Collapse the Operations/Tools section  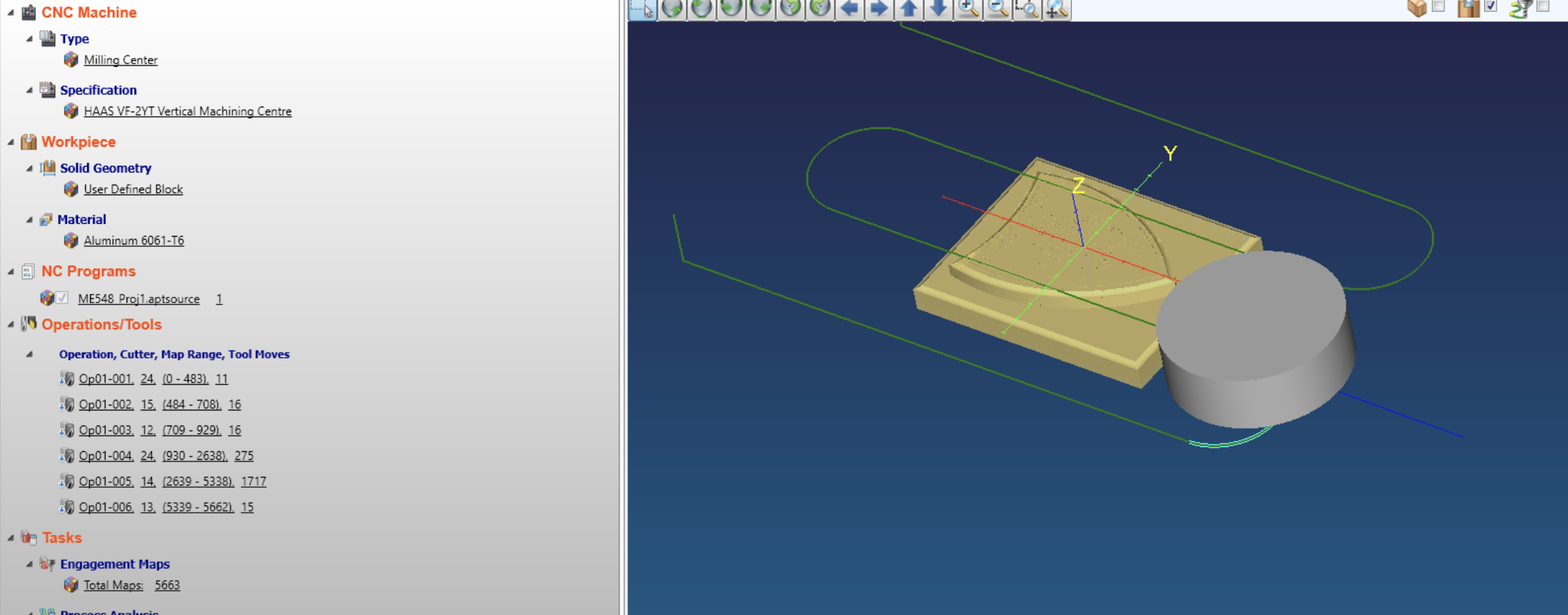11,325
